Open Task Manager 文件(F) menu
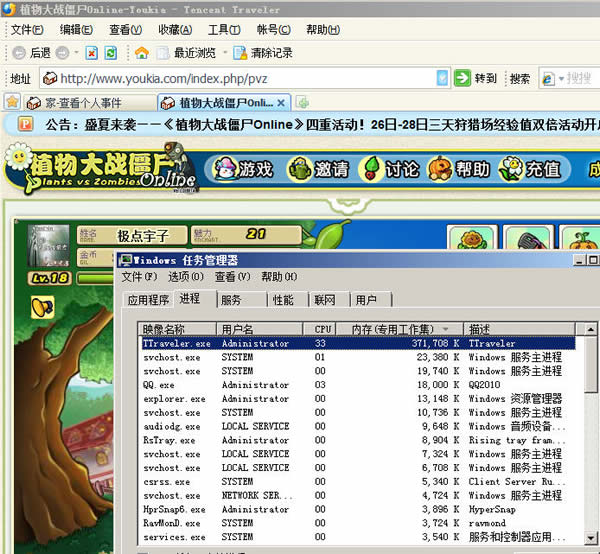The height and width of the screenshot is (554, 600). (x=139, y=276)
